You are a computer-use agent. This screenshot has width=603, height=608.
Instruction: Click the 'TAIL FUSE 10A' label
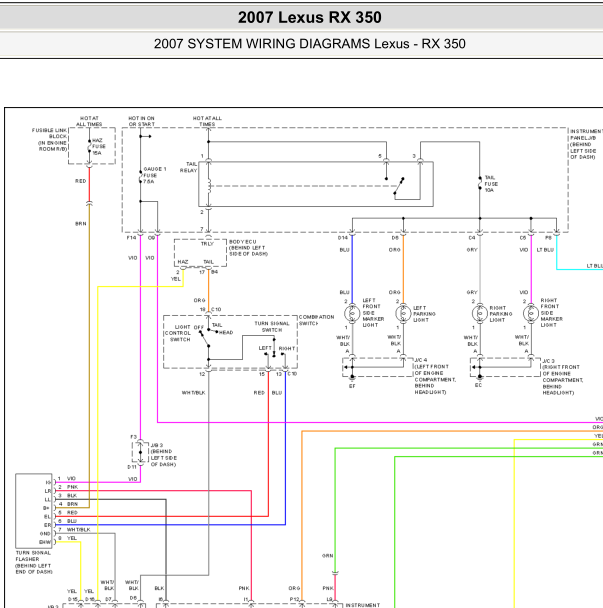coord(491,184)
